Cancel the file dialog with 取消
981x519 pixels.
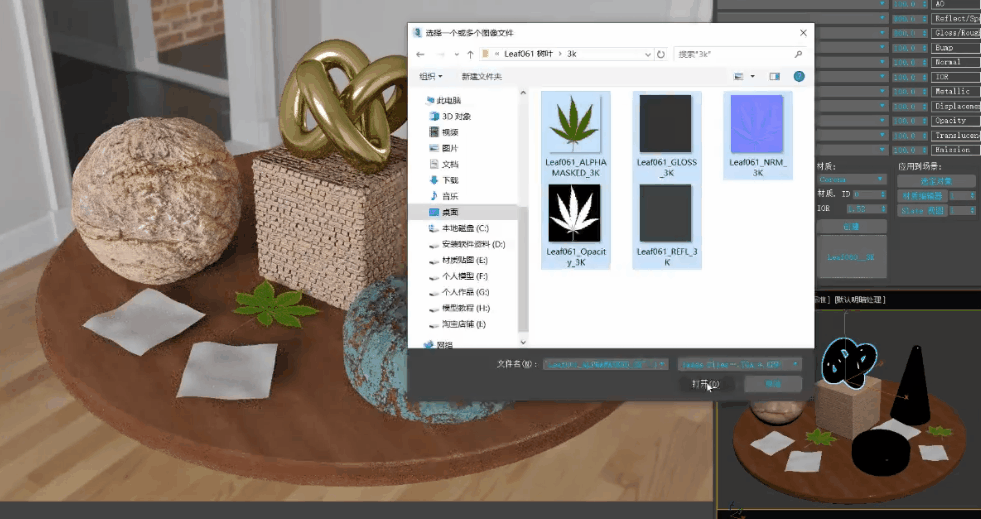[773, 384]
